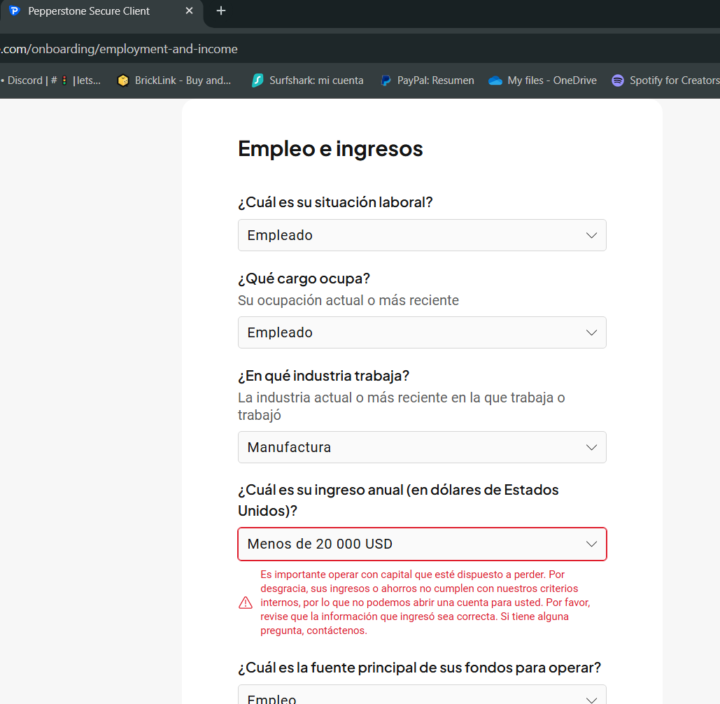Open the Surfshark: mi cuenta bookmark
The image size is (720, 704).
[307, 80]
